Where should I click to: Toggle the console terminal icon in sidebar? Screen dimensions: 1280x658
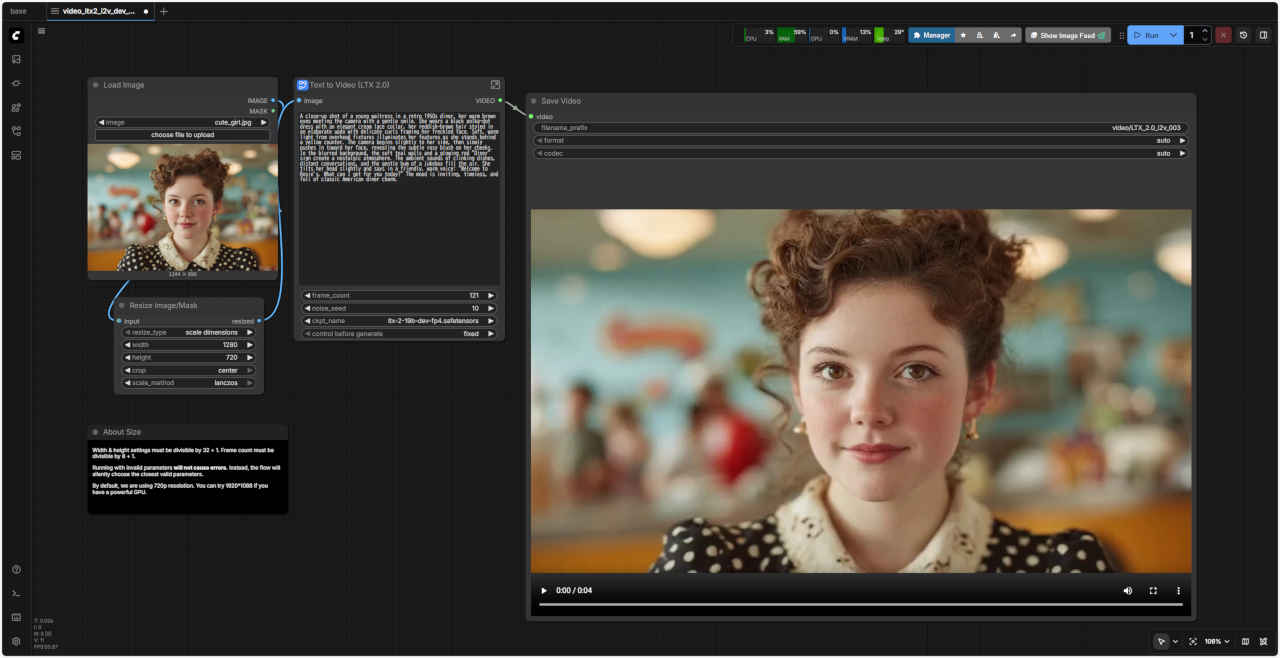click(x=16, y=593)
